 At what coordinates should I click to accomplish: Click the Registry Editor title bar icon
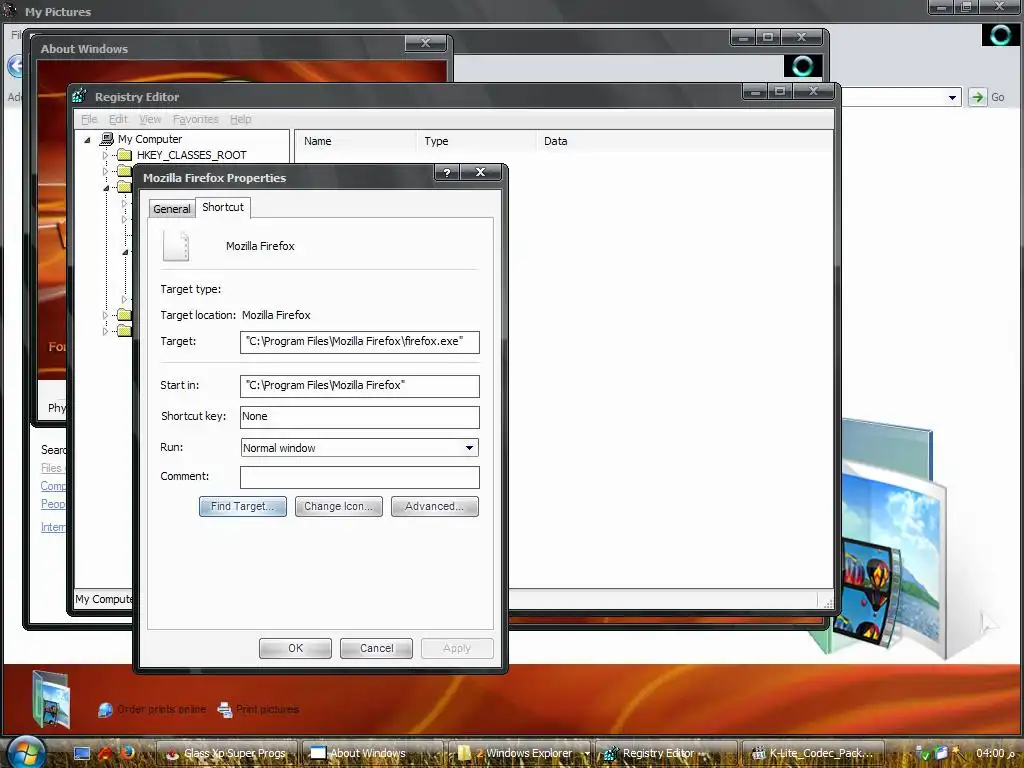pyautogui.click(x=79, y=96)
